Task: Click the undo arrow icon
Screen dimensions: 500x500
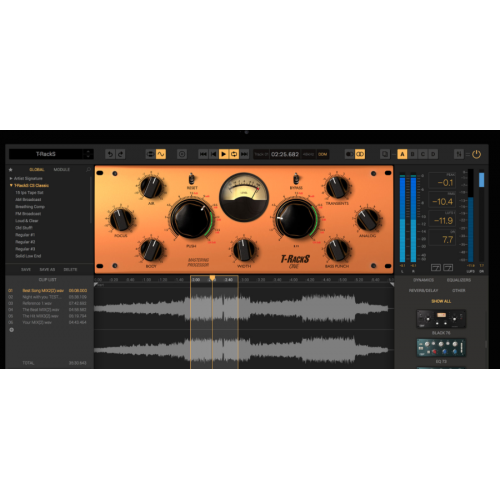Action: click(110, 154)
